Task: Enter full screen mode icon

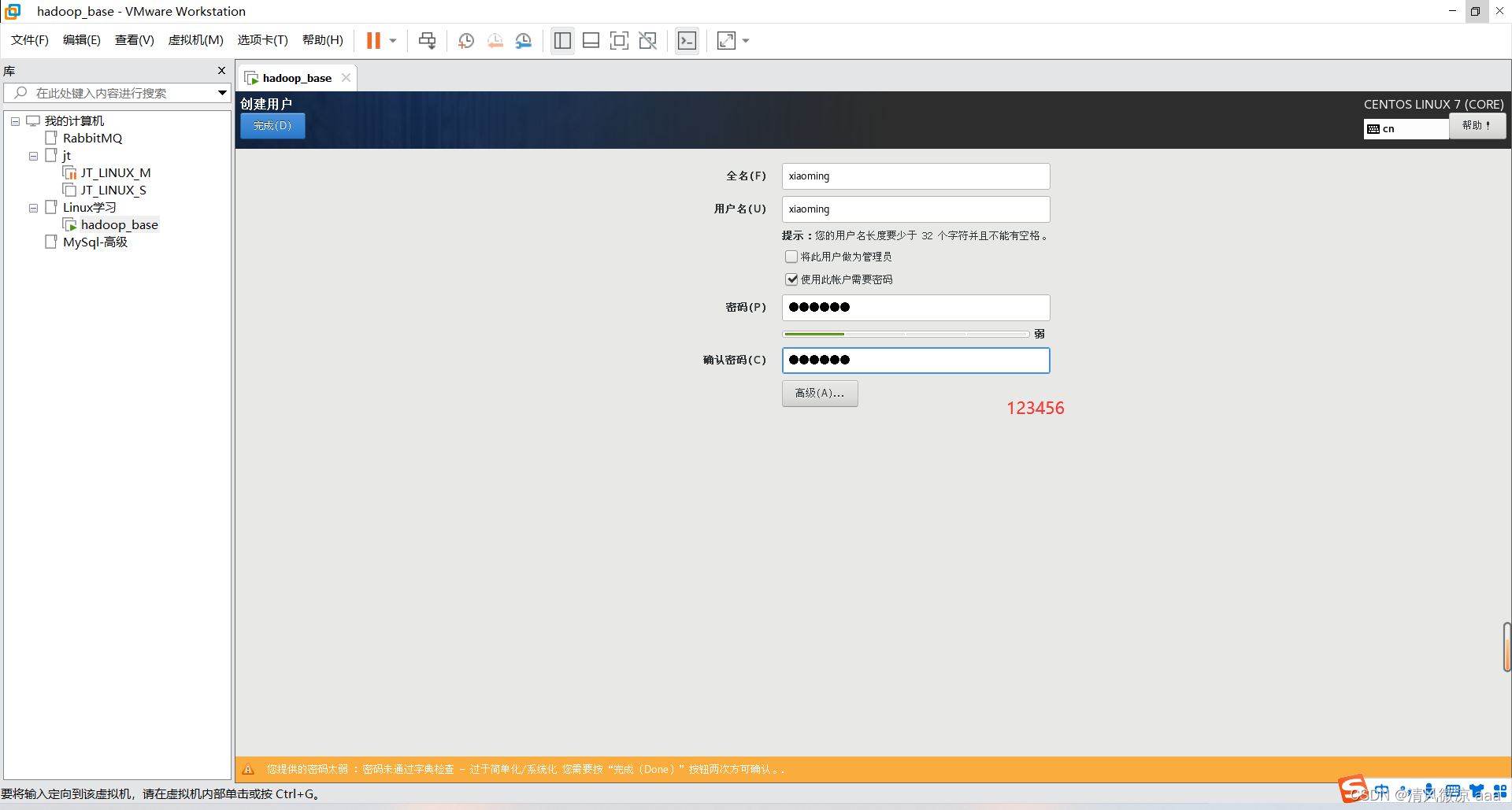Action: [620, 40]
